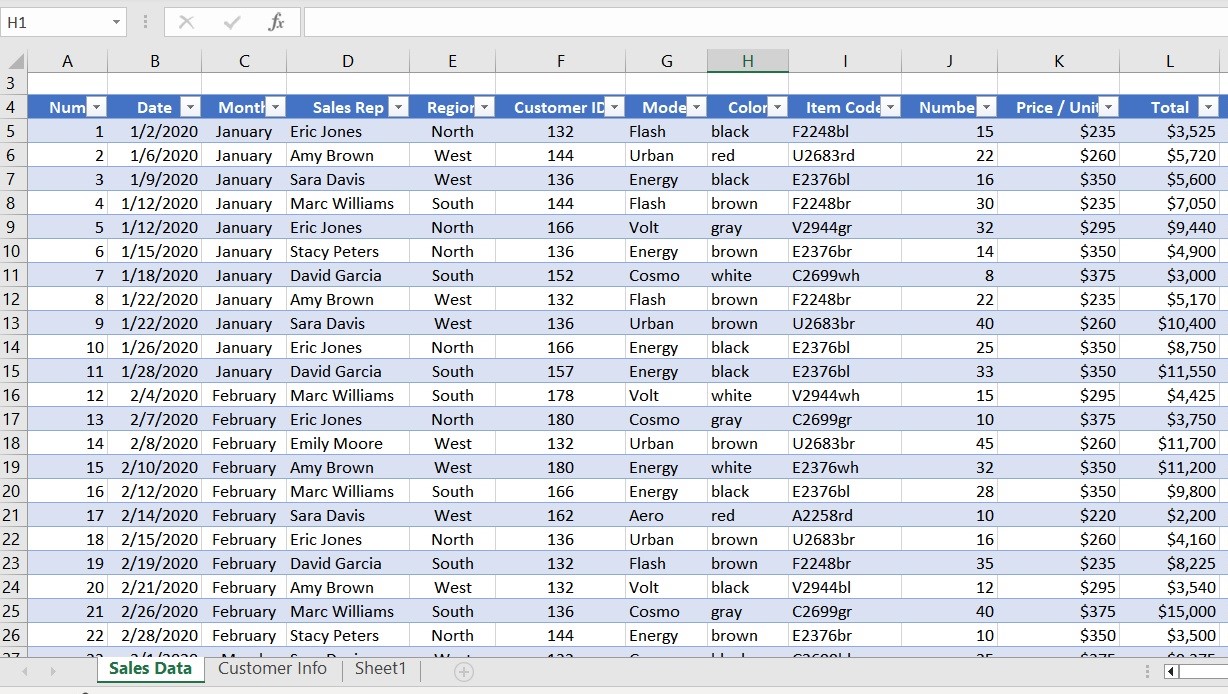Click cell with Eric Jones in row 5
The width and height of the screenshot is (1228, 694).
click(x=348, y=131)
